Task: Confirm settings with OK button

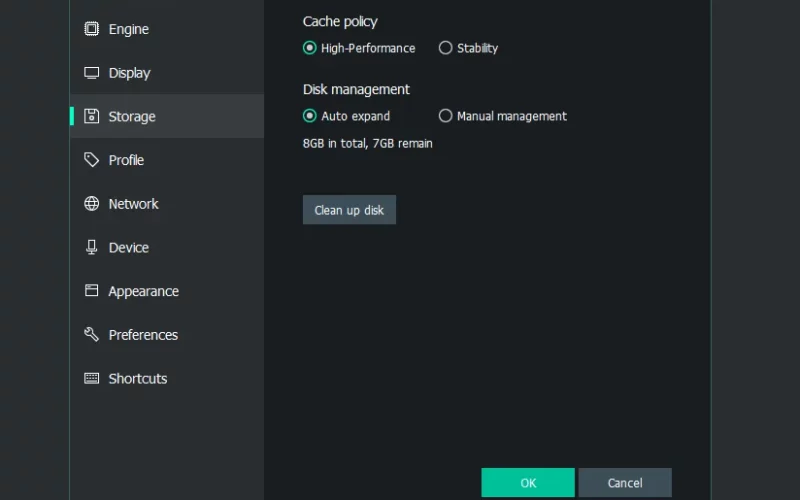Action: (528, 483)
